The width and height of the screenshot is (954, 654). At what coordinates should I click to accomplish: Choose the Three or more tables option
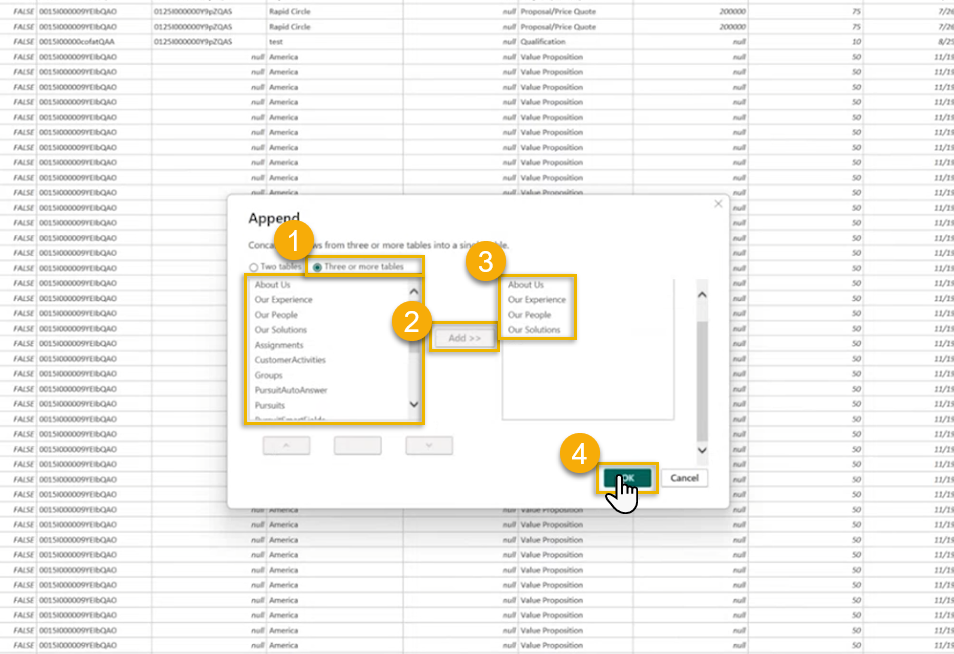[x=317, y=267]
